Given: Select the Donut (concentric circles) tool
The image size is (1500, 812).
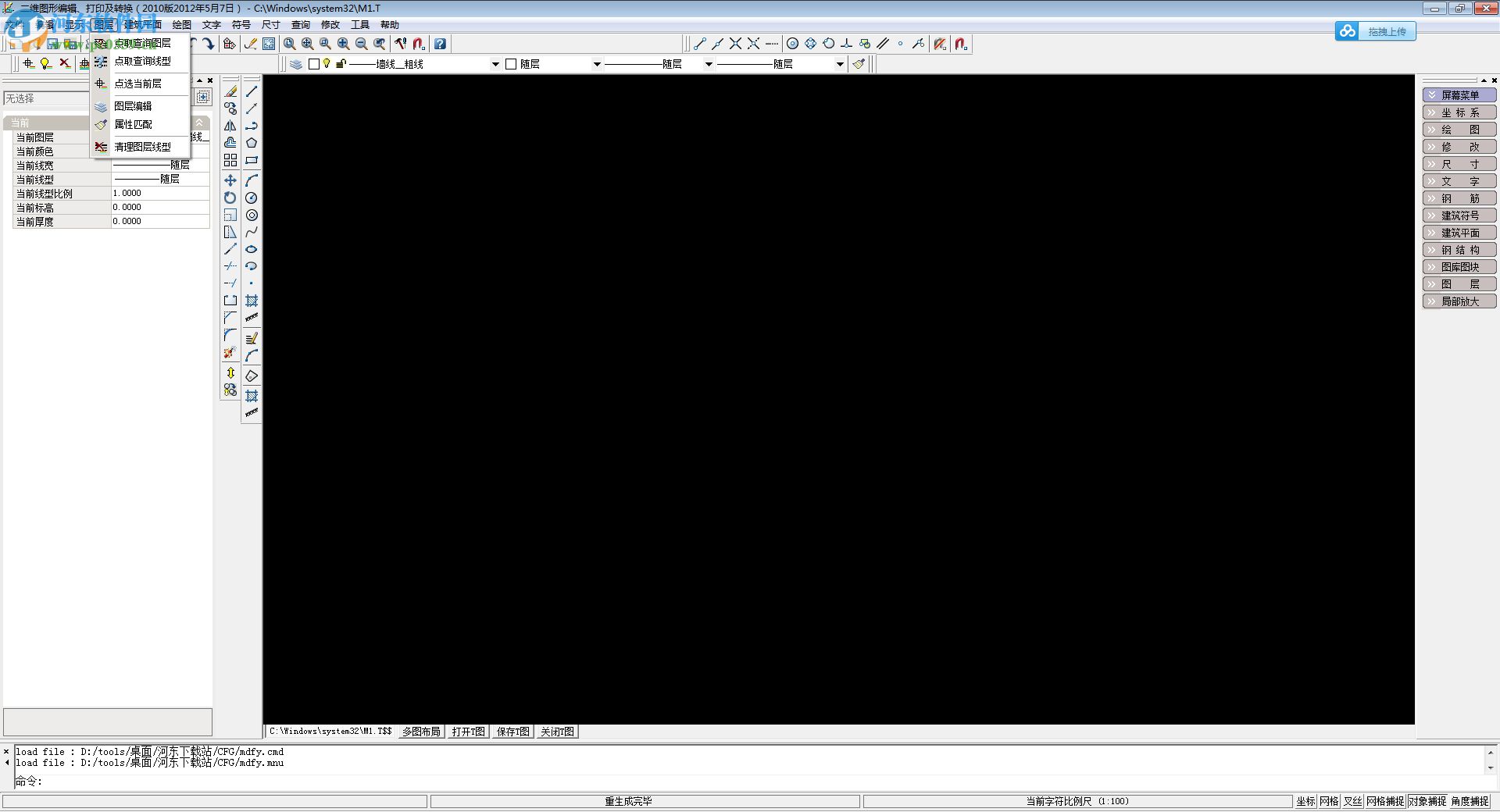Looking at the screenshot, I should [252, 215].
